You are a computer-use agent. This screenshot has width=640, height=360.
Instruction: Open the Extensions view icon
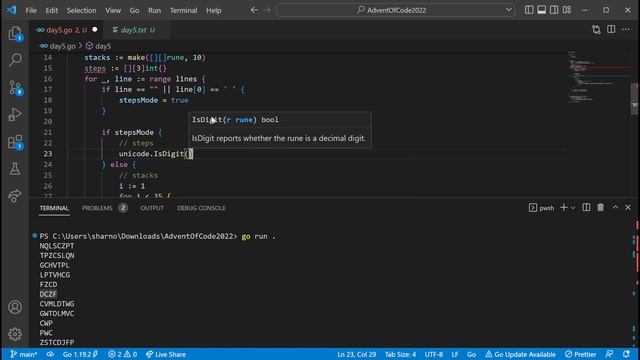15,142
